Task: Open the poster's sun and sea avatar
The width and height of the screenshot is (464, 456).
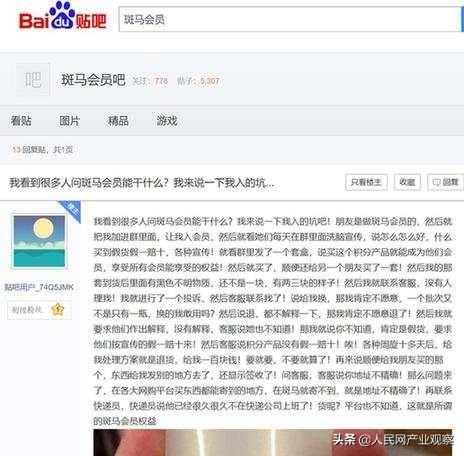Action: [x=39, y=241]
